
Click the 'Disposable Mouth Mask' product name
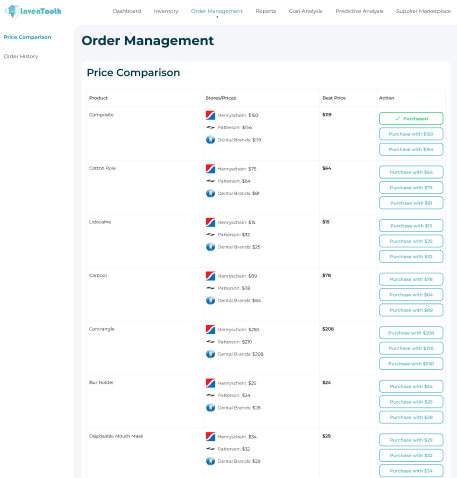[116, 436]
